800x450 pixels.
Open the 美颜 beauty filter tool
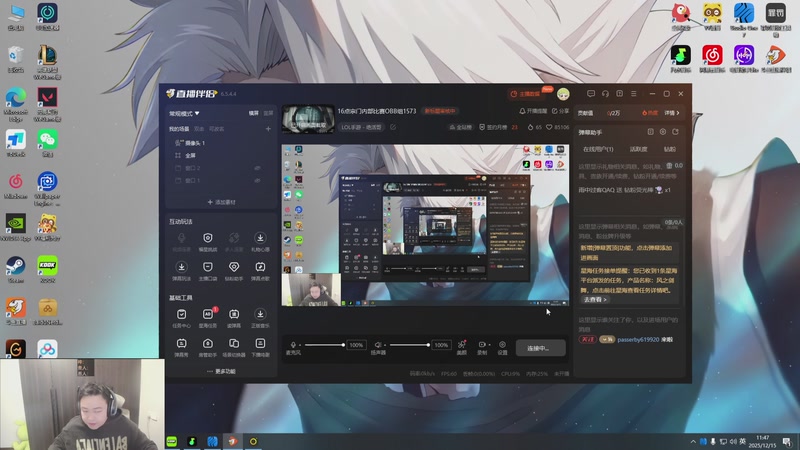[x=462, y=347]
